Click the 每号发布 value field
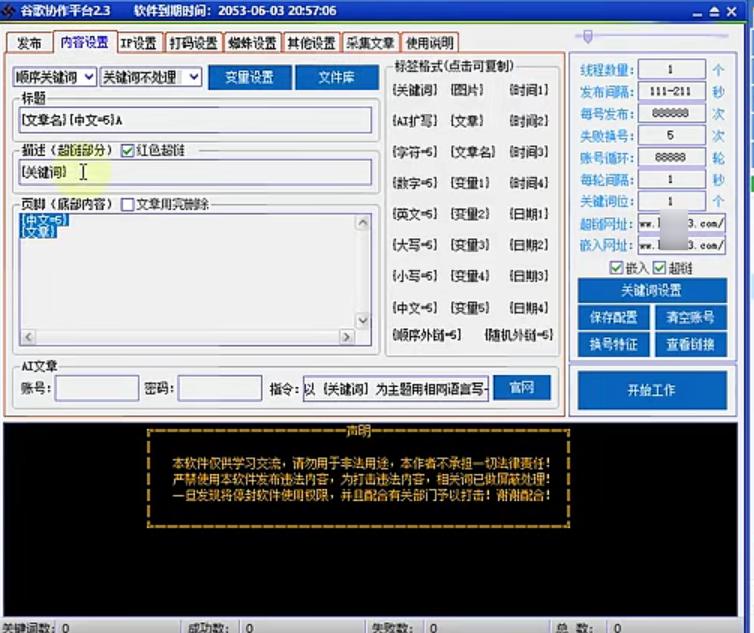Viewport: 754px width, 633px height. pos(671,114)
